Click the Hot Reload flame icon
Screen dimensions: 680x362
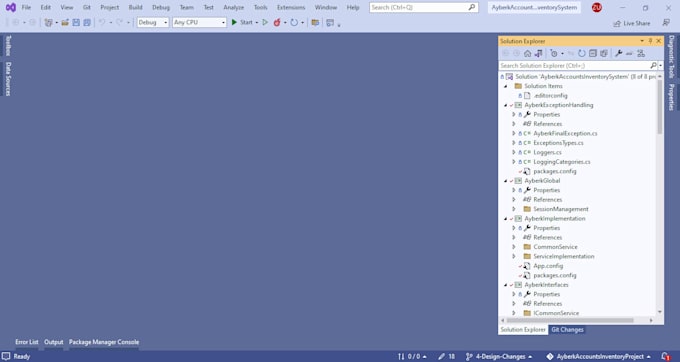pyautogui.click(x=277, y=23)
